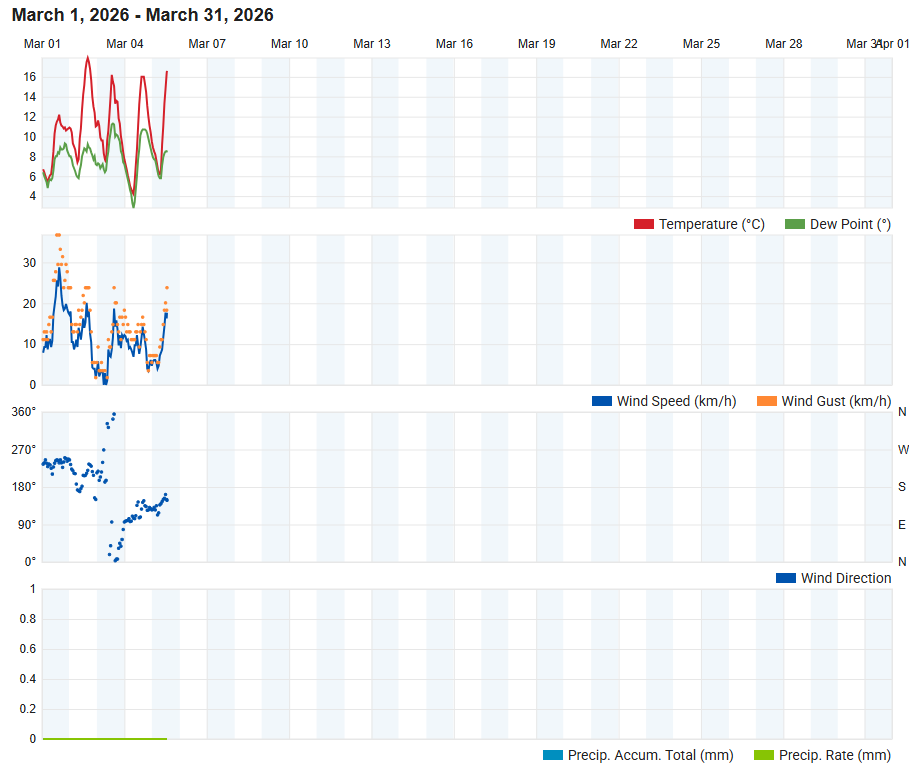Click the March 2026 date range heading

pos(143,15)
